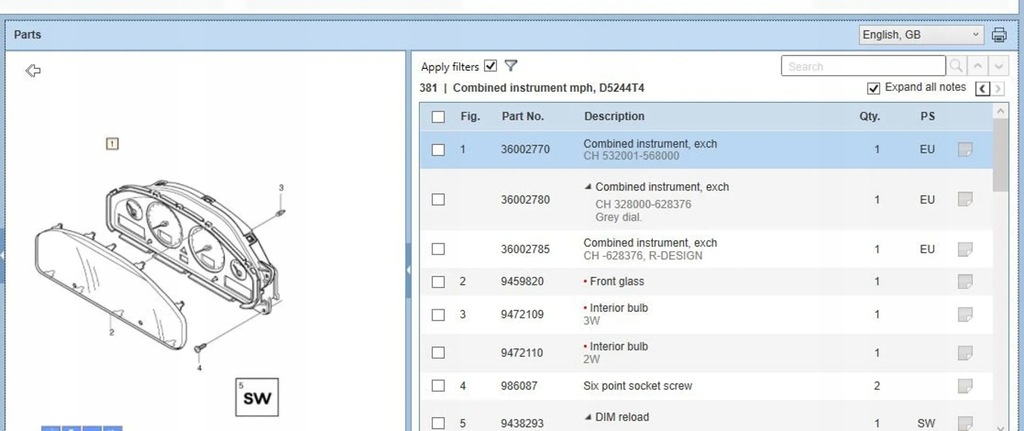
Task: Click callout number 3 in the diagram
Action: click(281, 188)
